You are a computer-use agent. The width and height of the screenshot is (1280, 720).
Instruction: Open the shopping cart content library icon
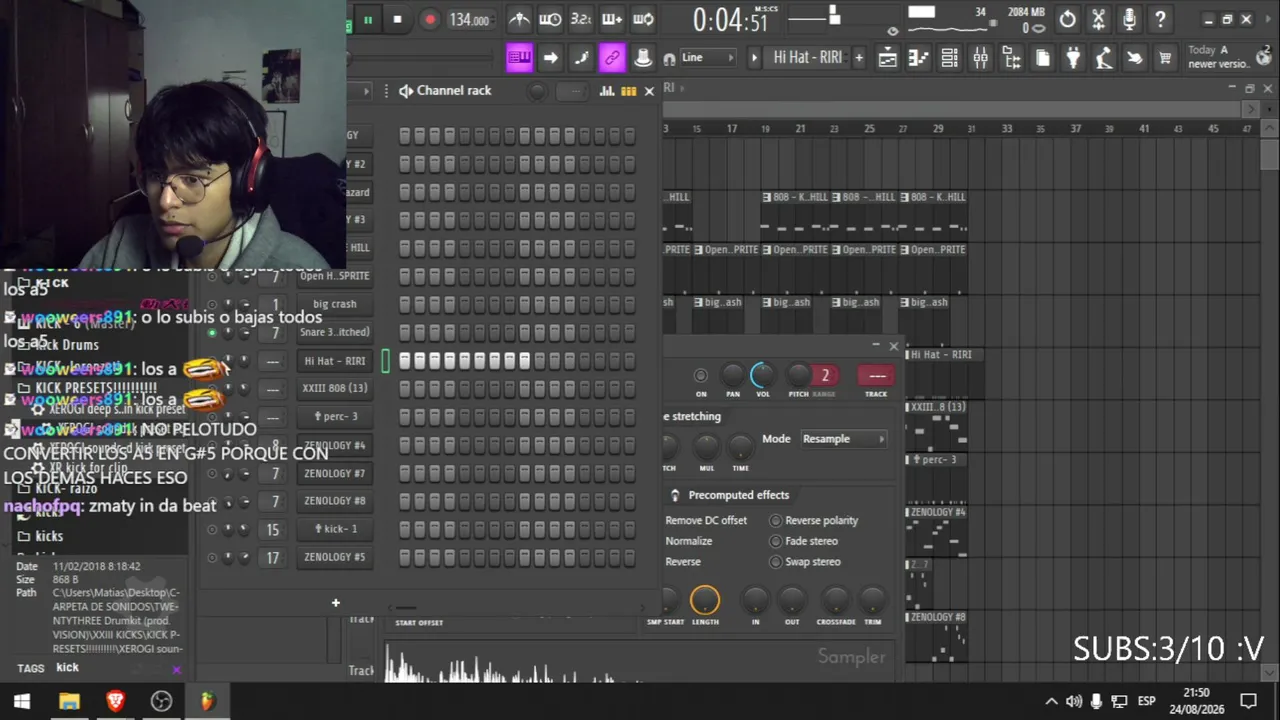click(x=1165, y=58)
